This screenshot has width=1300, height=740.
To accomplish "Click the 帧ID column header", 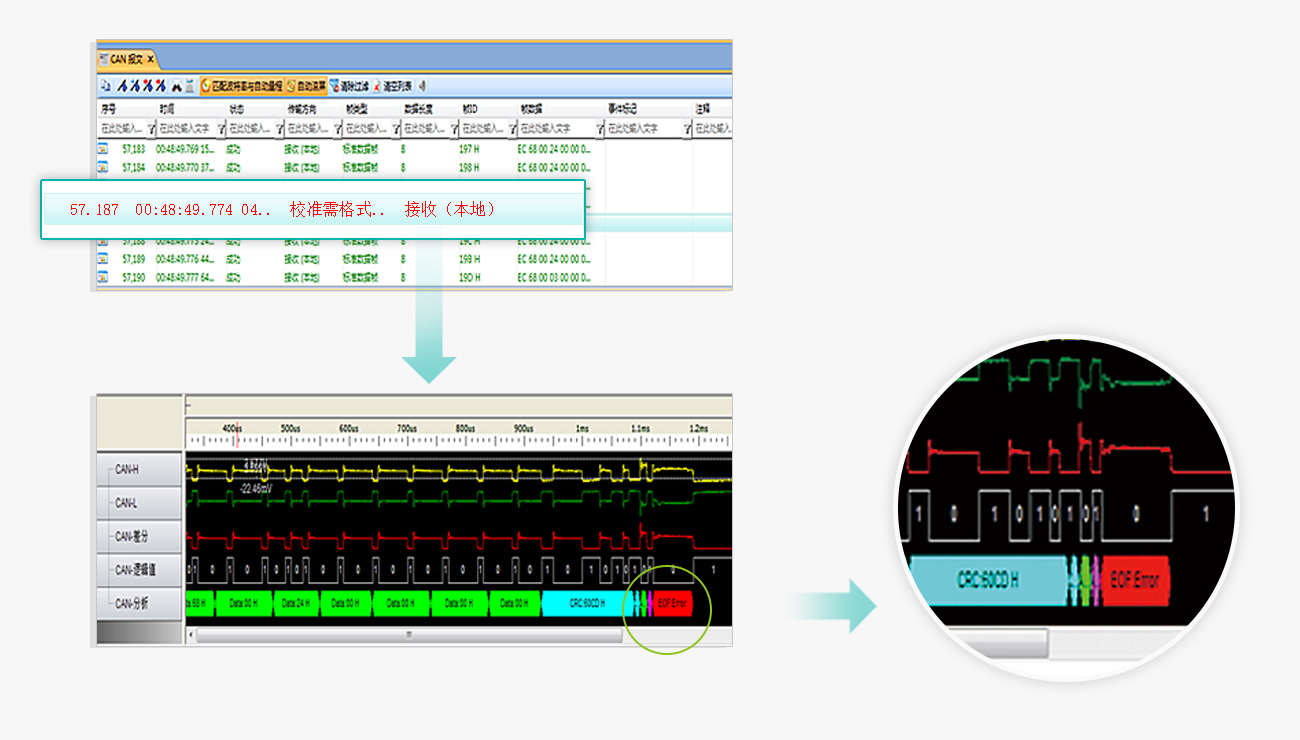I will click(x=470, y=108).
